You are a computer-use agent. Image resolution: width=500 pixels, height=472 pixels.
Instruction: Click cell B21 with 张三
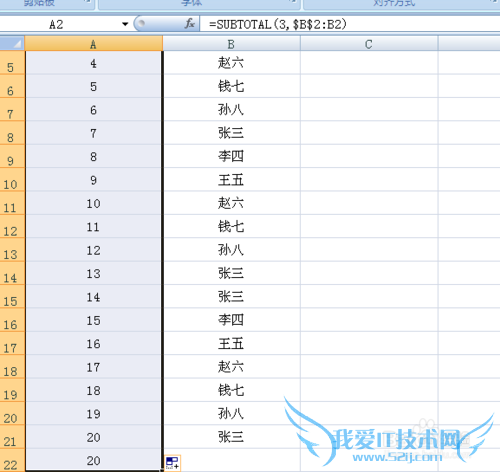(232, 437)
